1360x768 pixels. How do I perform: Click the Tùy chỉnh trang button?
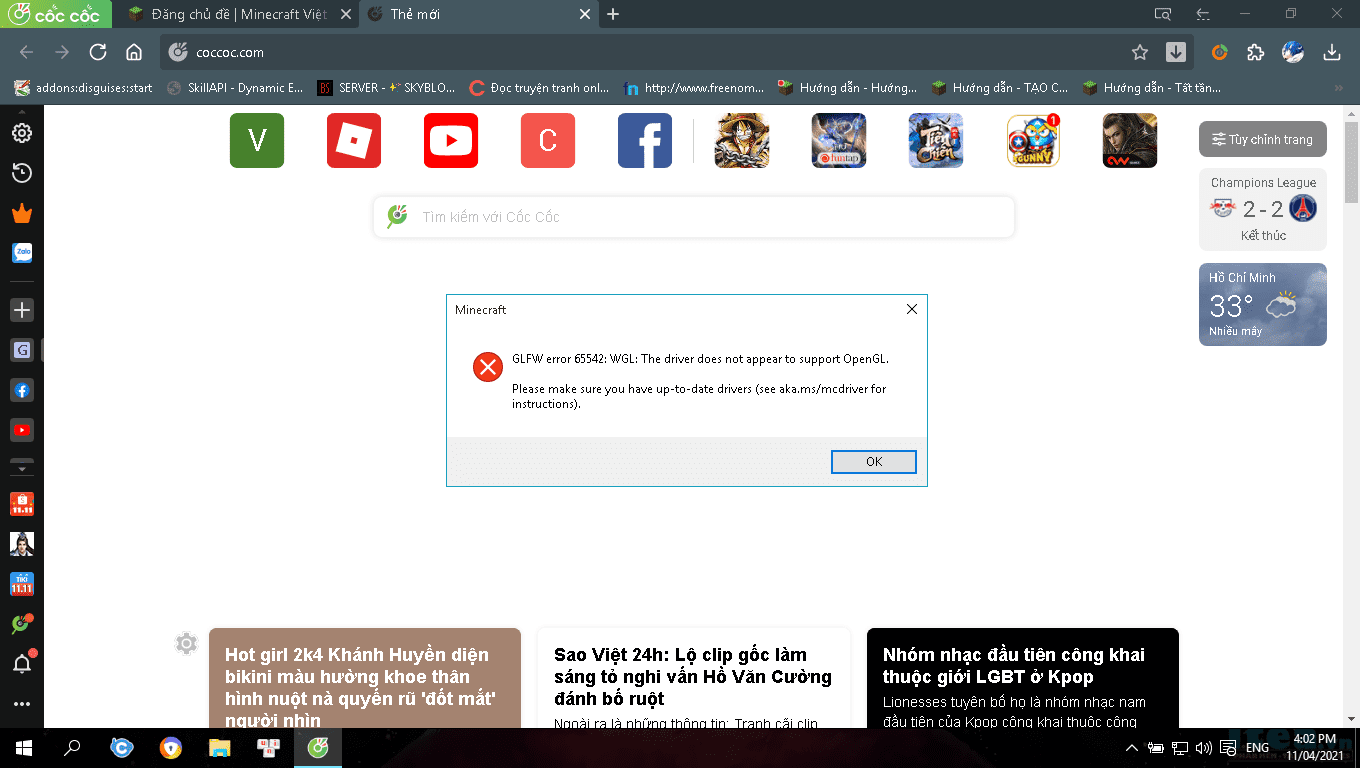[x=1263, y=139]
